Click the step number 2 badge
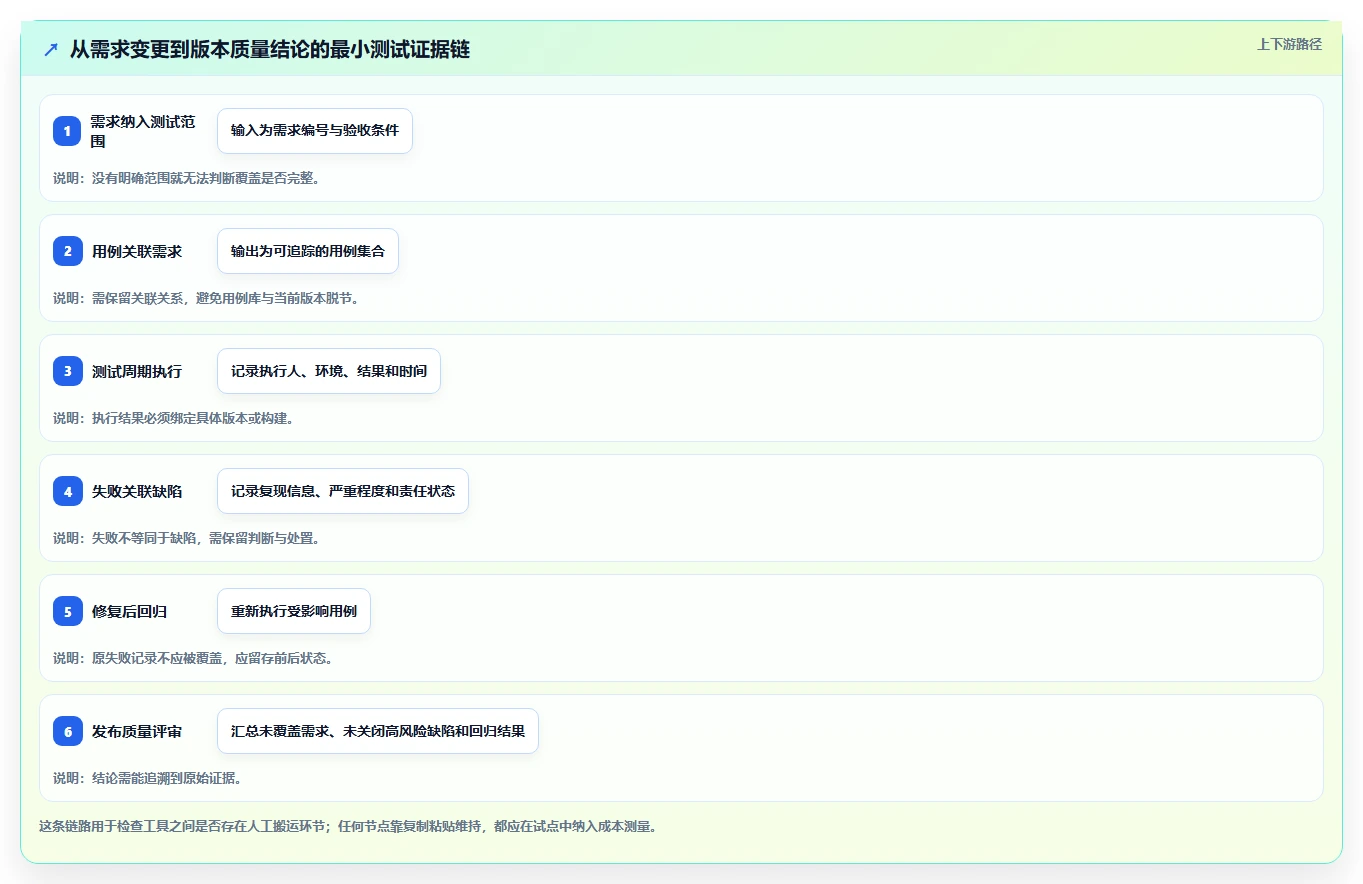 point(68,251)
